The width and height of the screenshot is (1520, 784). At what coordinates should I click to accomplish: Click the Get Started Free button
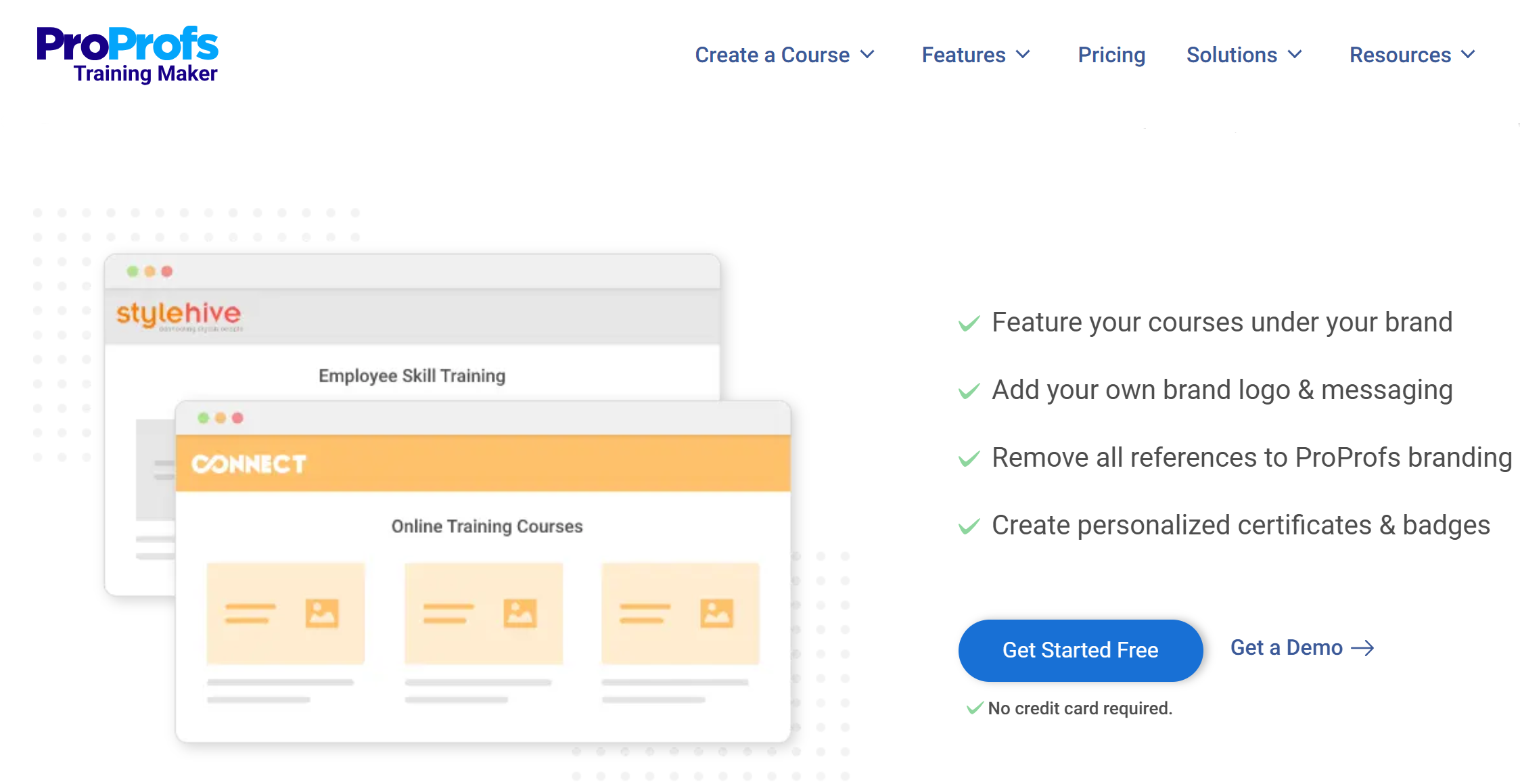click(1080, 650)
